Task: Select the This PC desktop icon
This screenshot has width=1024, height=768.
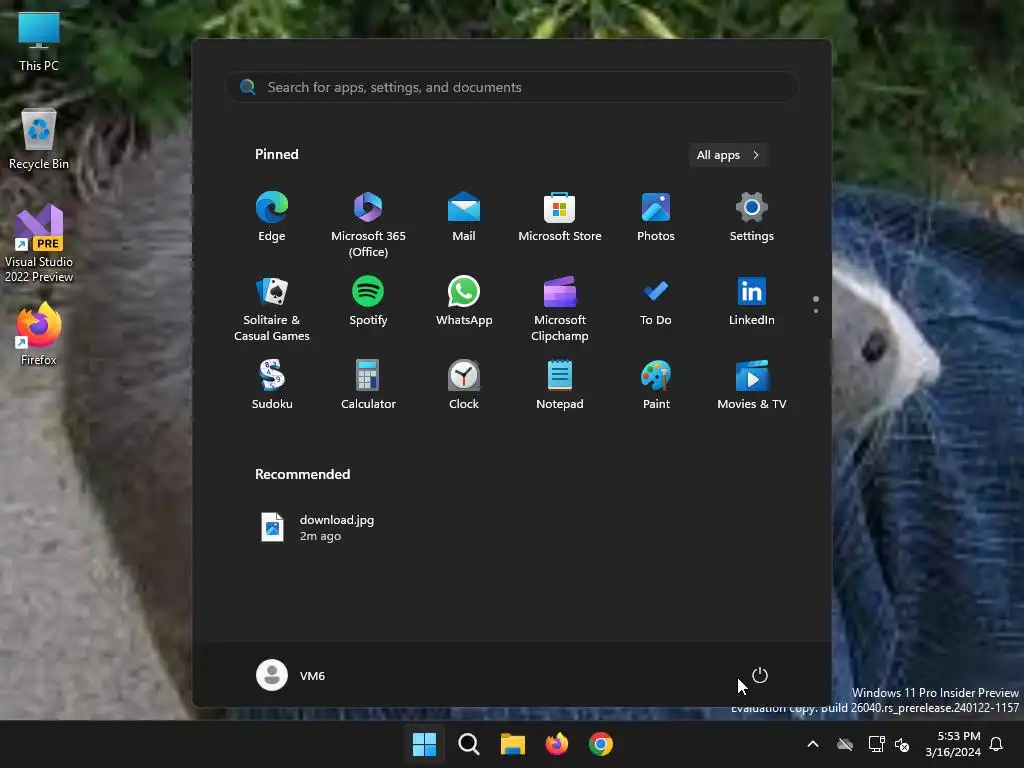Action: pyautogui.click(x=39, y=42)
